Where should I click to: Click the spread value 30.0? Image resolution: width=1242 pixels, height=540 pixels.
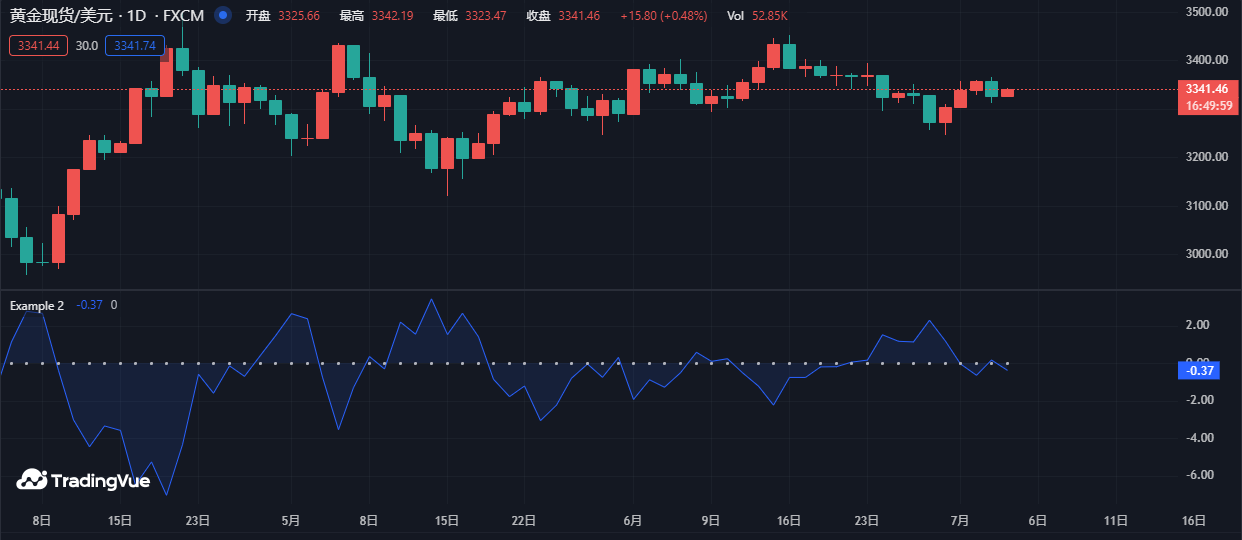tap(87, 46)
